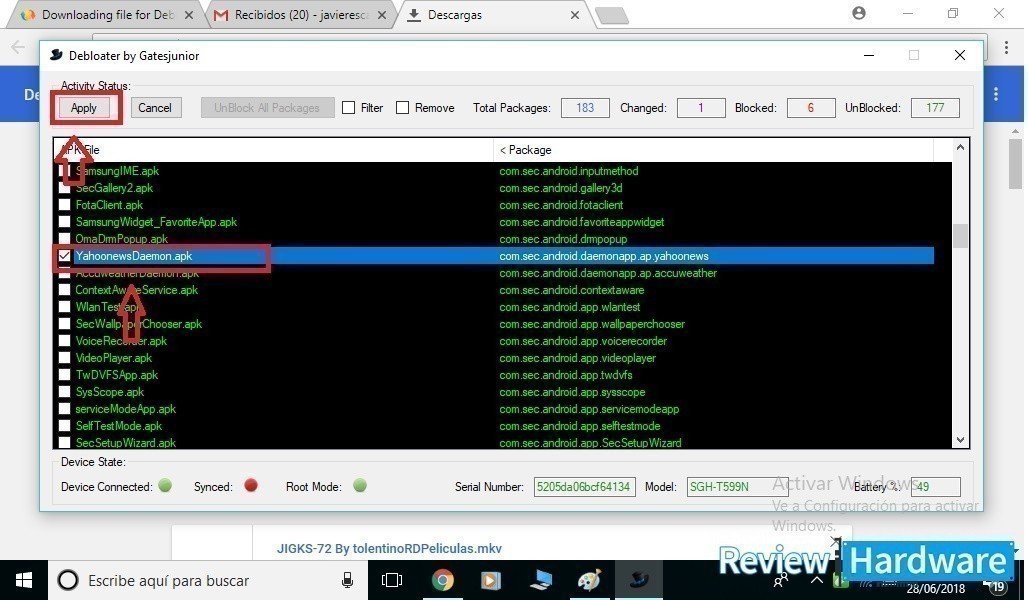Select package com.sec.android.gallery3d
This screenshot has width=1028, height=600.
561,188
